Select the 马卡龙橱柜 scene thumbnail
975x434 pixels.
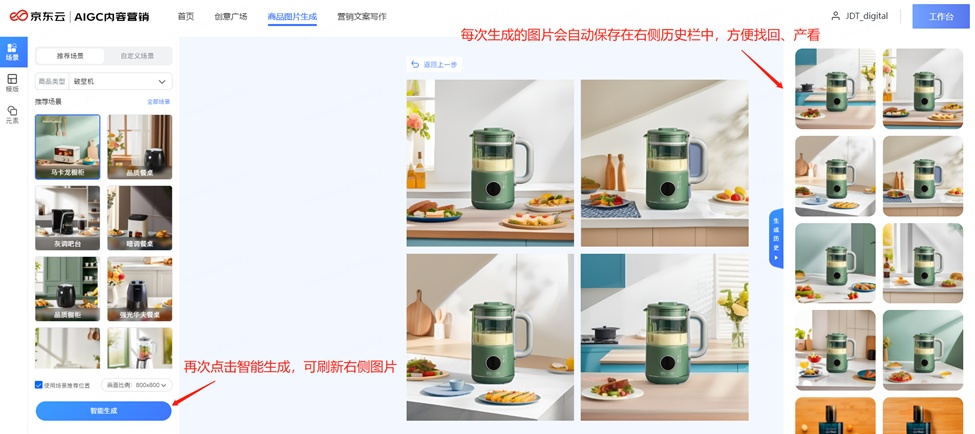click(x=67, y=147)
